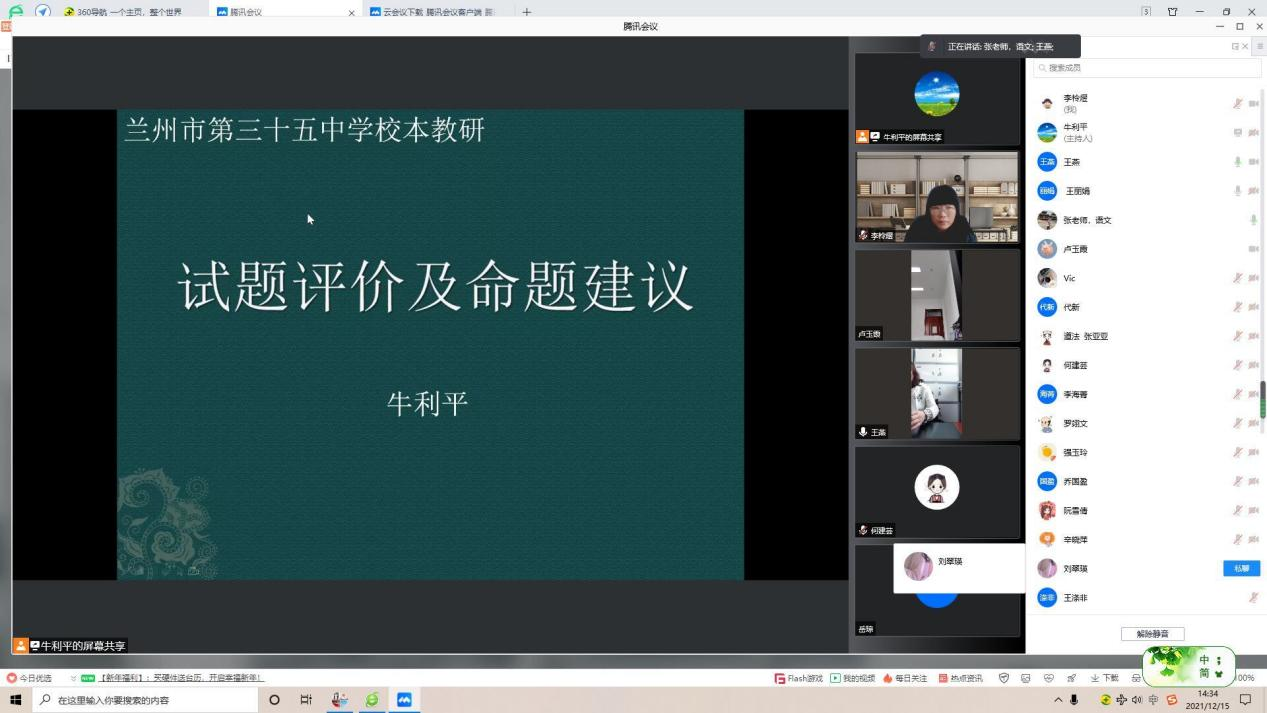Unmute 李柃煜's microphone
Image resolution: width=1267 pixels, height=713 pixels.
[x=1237, y=103]
